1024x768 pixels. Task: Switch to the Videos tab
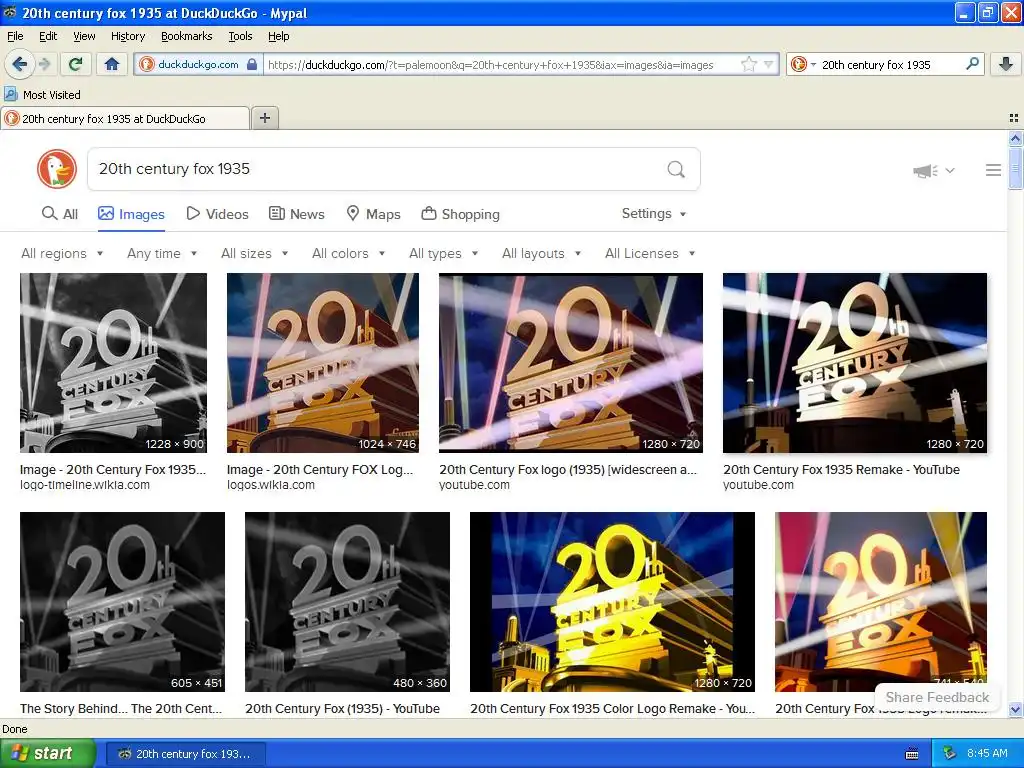coord(217,214)
